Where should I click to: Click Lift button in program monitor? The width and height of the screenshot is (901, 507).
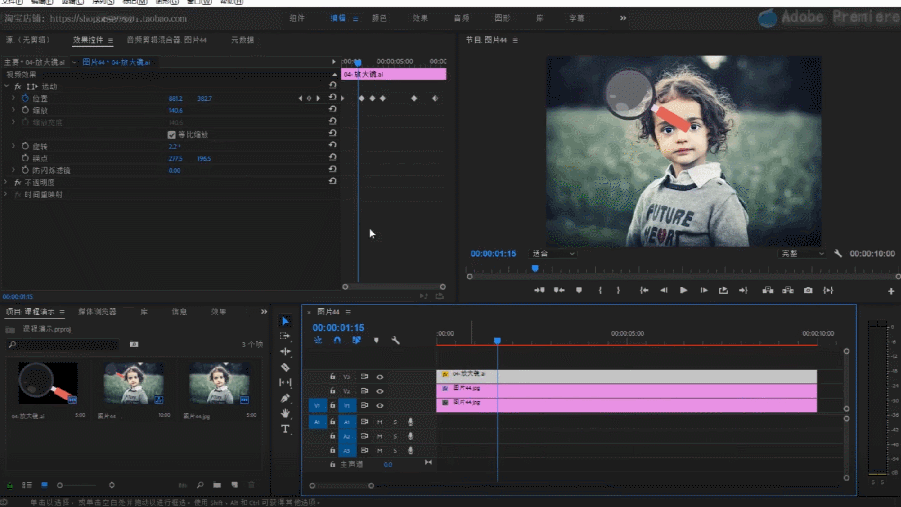(x=768, y=290)
